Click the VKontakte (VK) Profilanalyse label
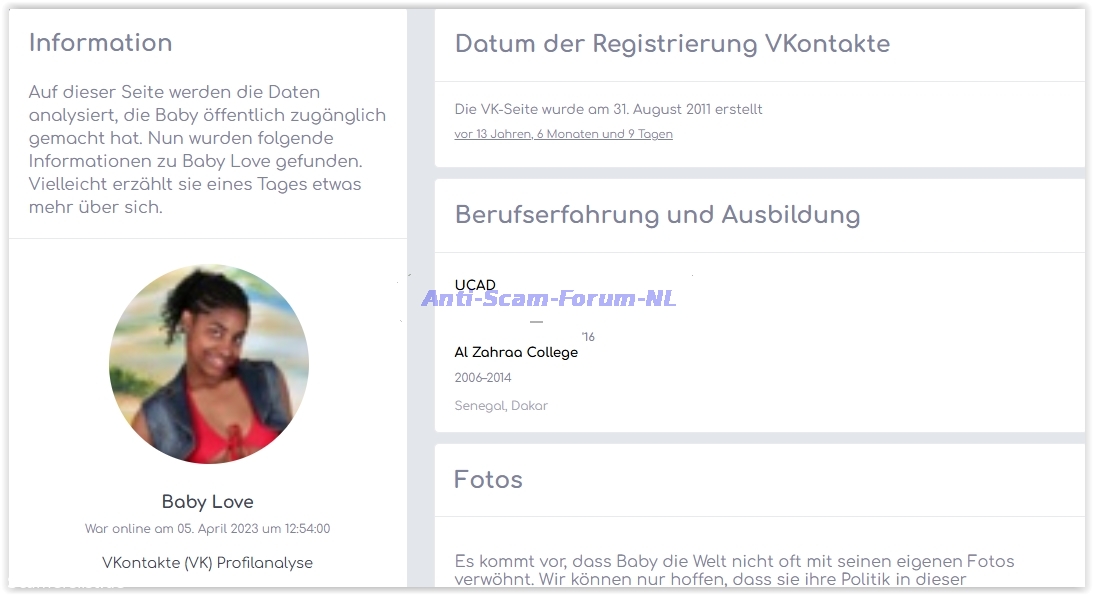The height and width of the screenshot is (595, 1093). [x=207, y=563]
